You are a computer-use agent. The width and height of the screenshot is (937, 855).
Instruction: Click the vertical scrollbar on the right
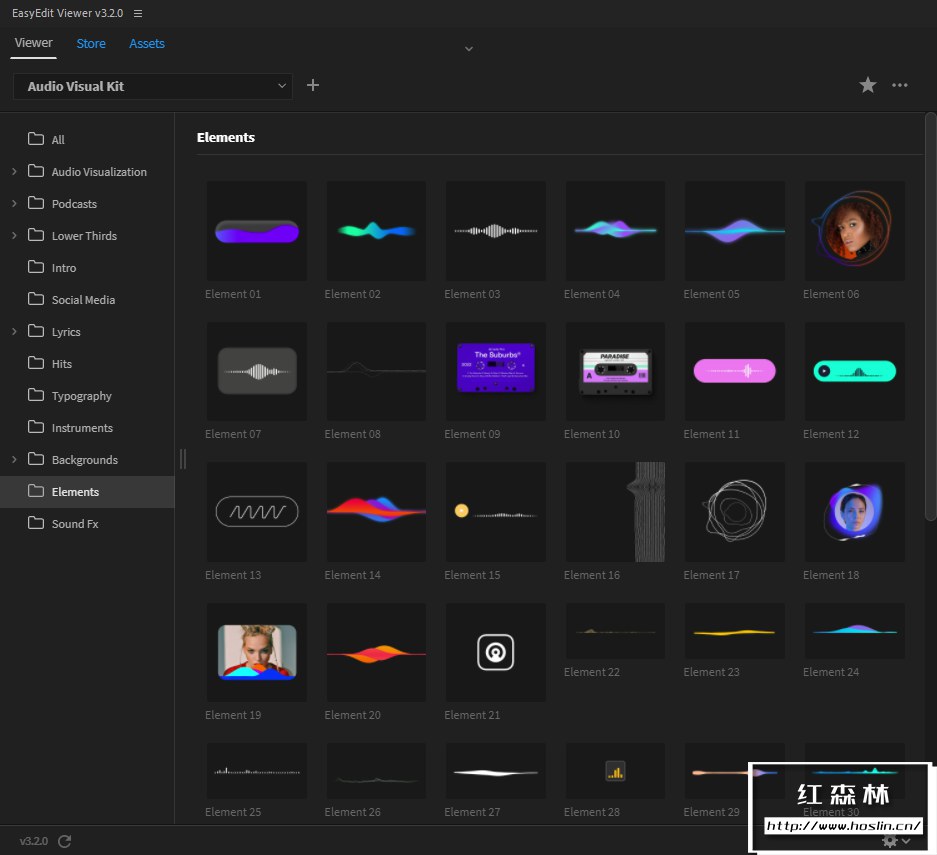pos(930,317)
